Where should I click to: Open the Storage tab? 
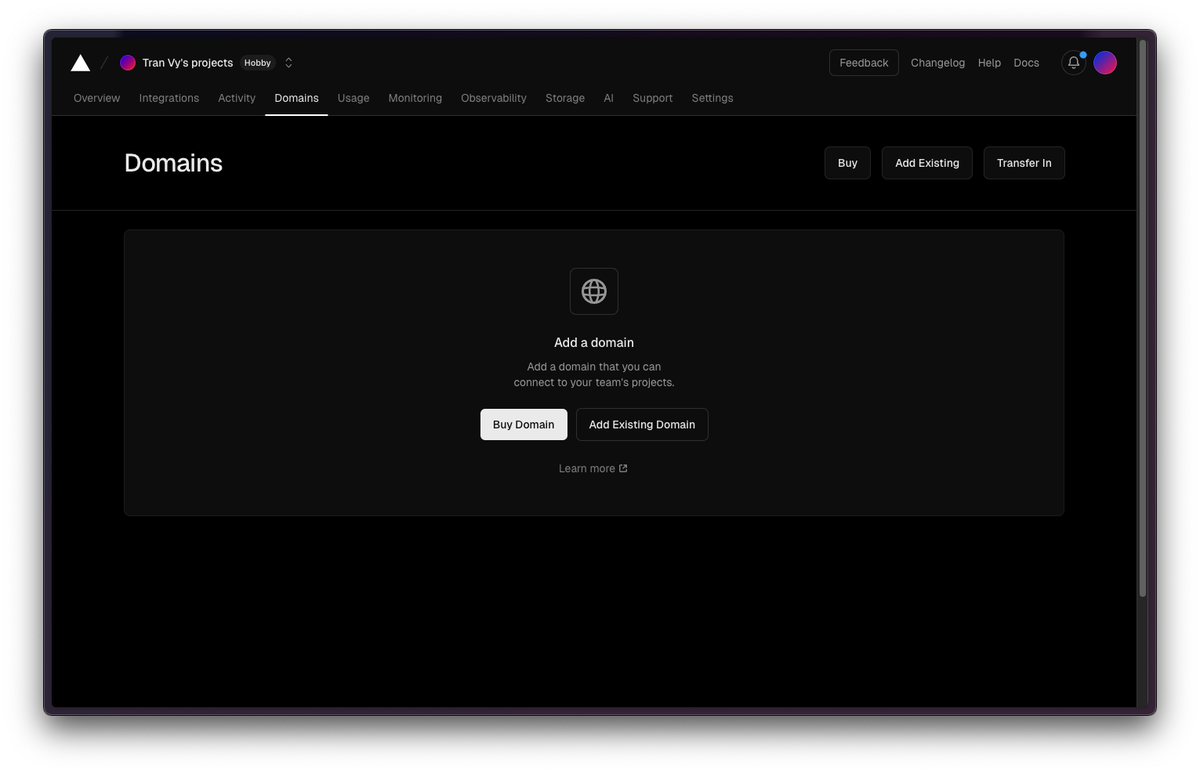(x=565, y=97)
